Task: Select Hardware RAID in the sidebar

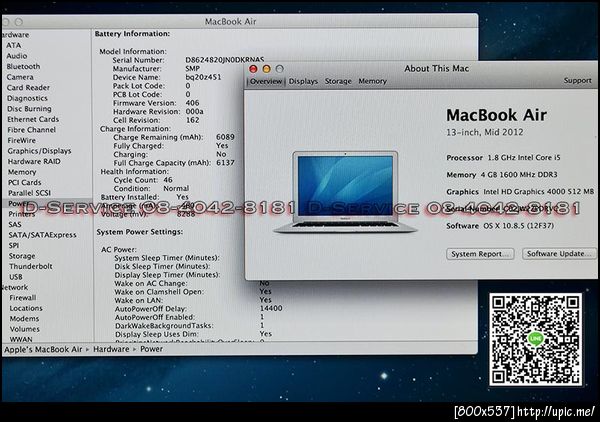Action: [34, 161]
